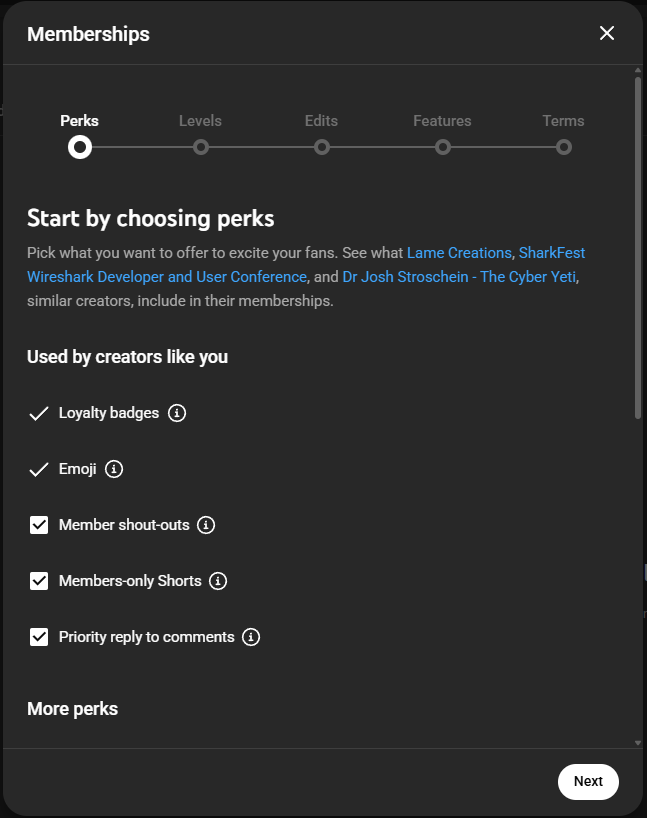
Task: Open the Member shout-outs info tooltip
Action: [206, 525]
